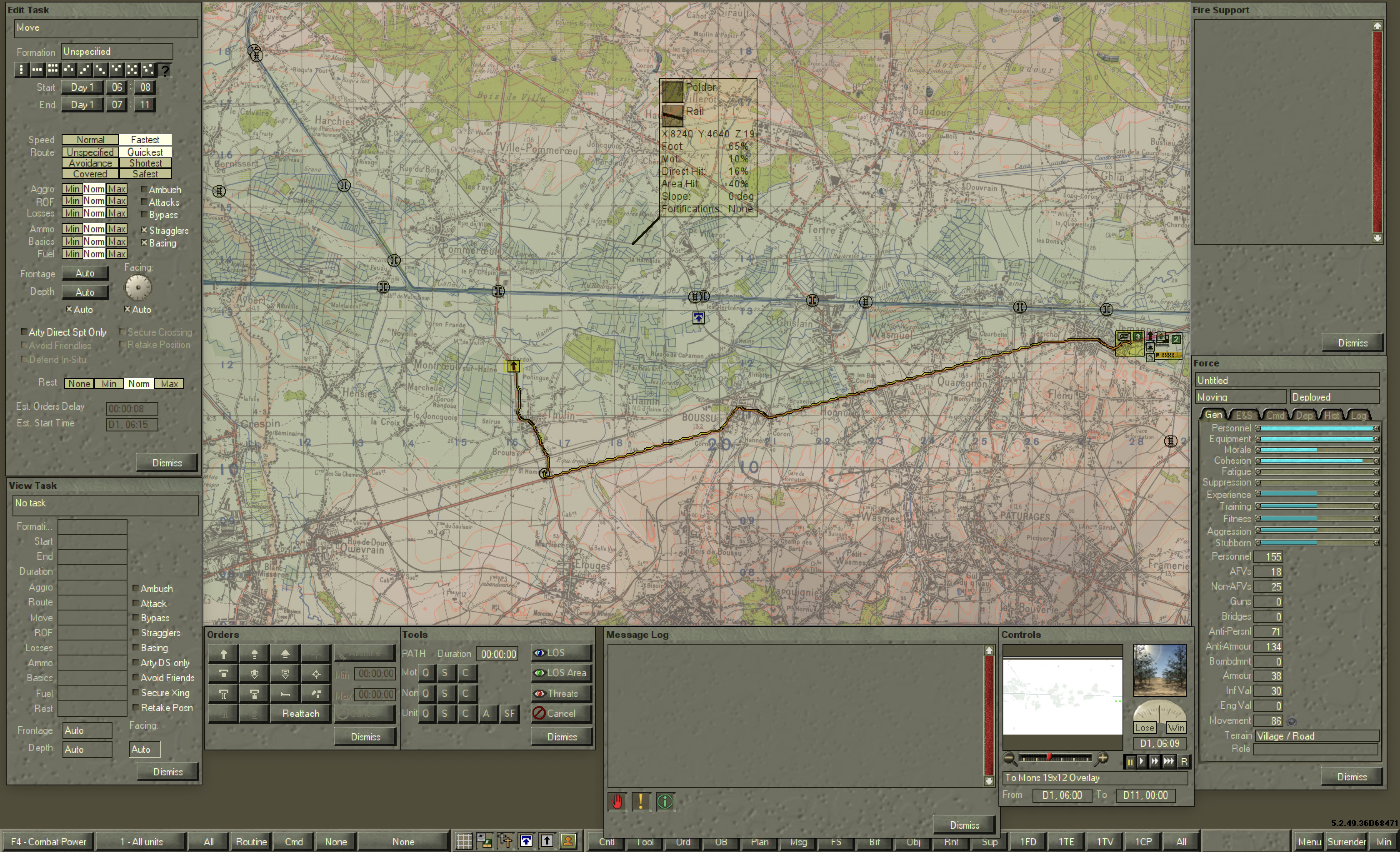Click the zoom-in magnifier in Controls
The image size is (1400, 852).
pos(1102,758)
